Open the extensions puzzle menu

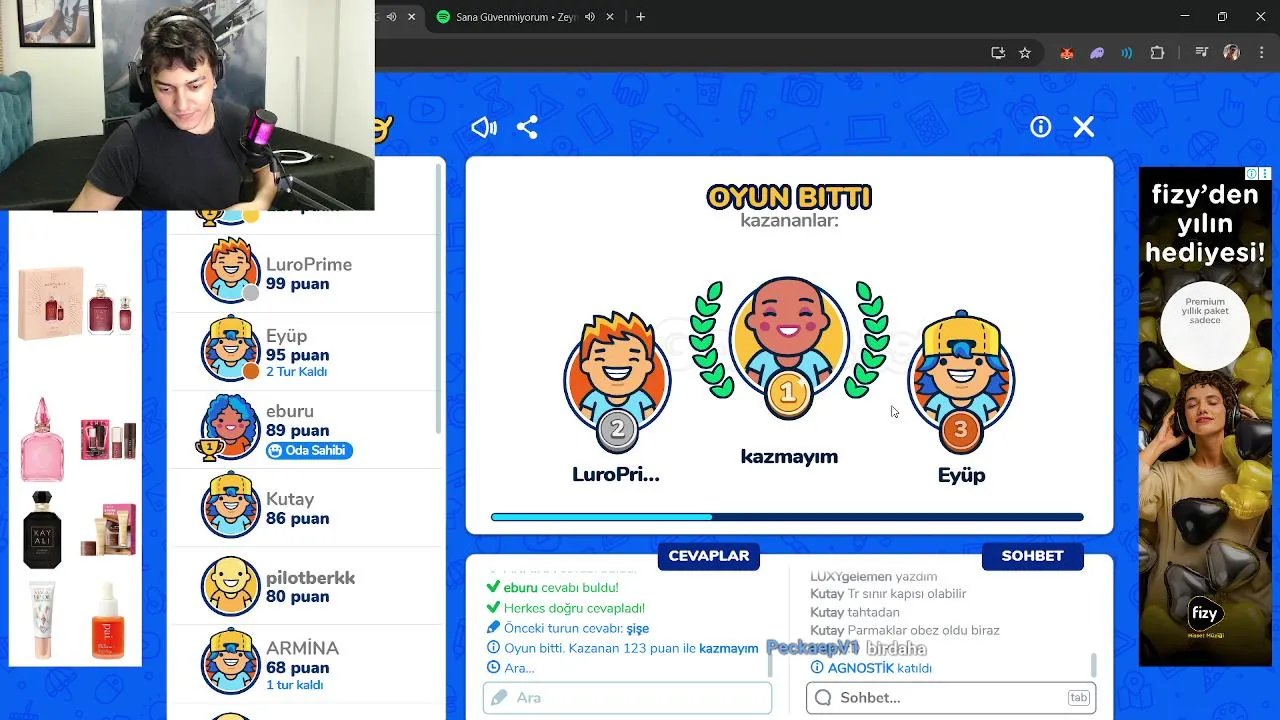click(x=1158, y=53)
